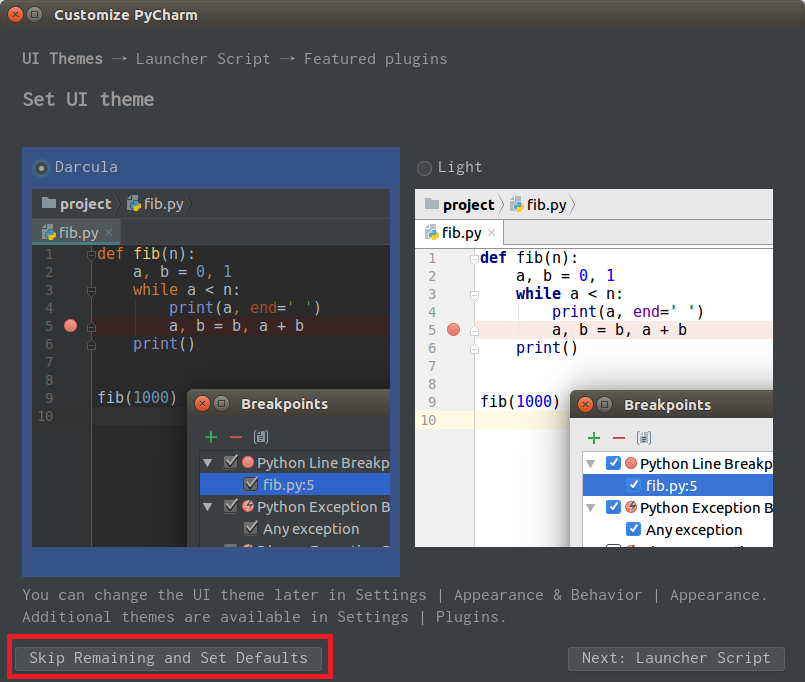
Task: Minimize Breakpoints dialog in Darcula preview
Action: (x=221, y=404)
